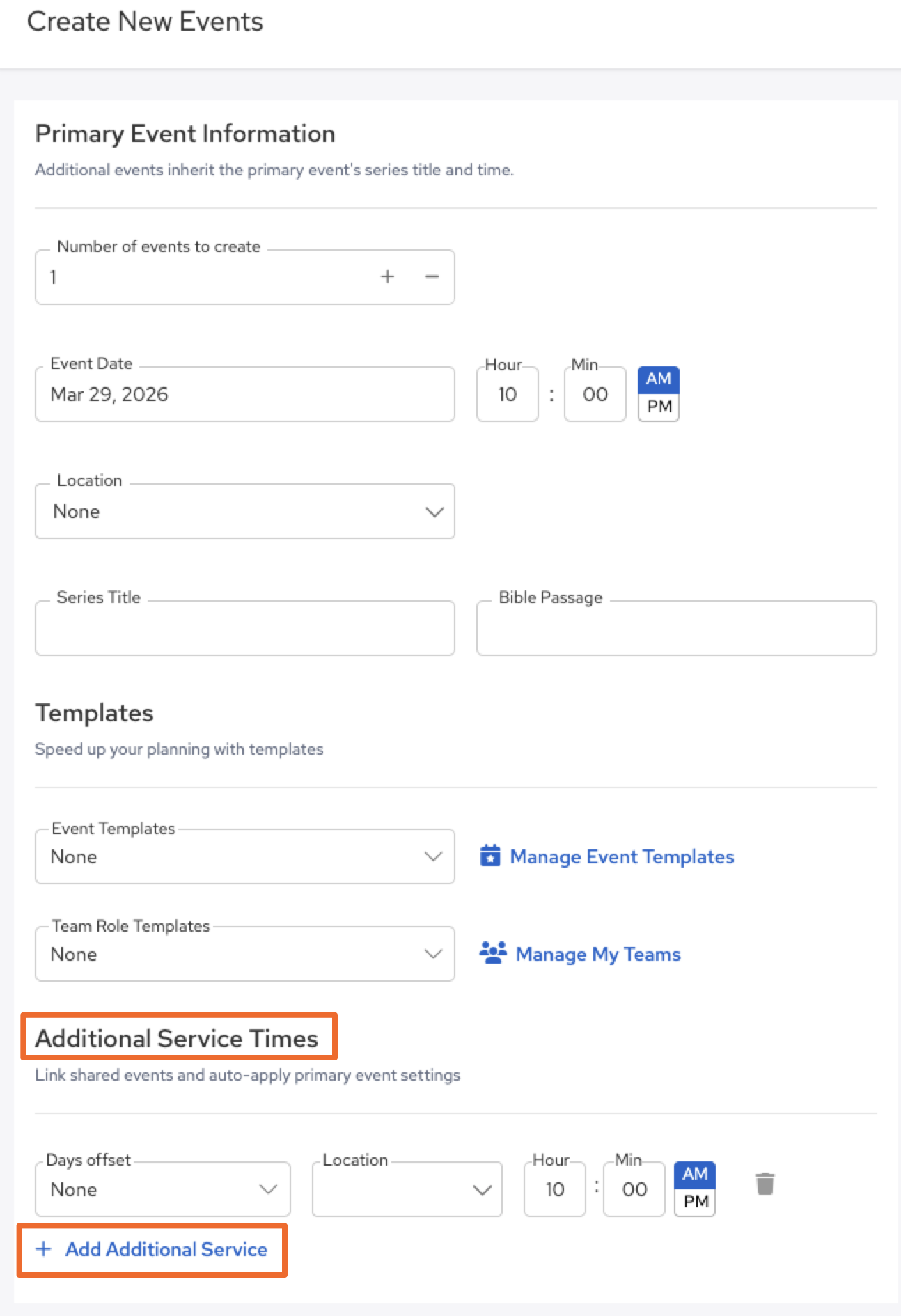The height and width of the screenshot is (1316, 901).
Task: Open the primary event Location dropdown
Action: click(244, 512)
